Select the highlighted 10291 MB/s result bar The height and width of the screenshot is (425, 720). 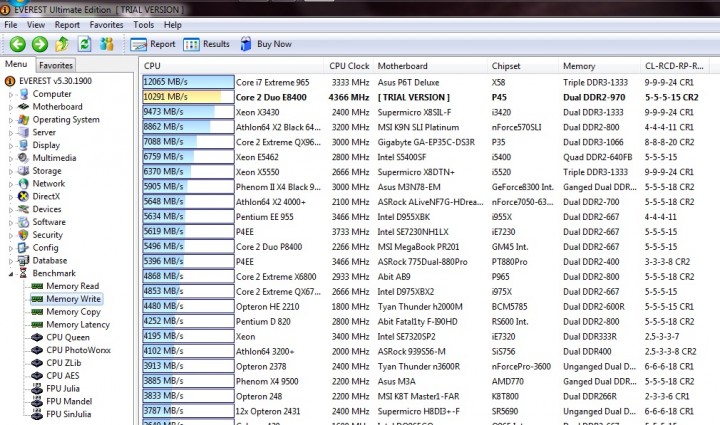188,97
